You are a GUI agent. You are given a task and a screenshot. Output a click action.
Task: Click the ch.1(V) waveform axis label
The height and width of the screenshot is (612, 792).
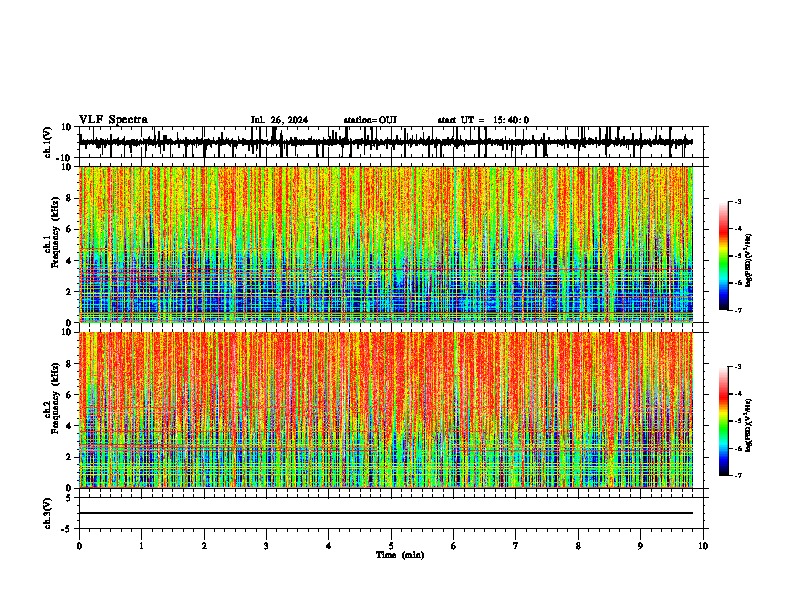(x=48, y=142)
